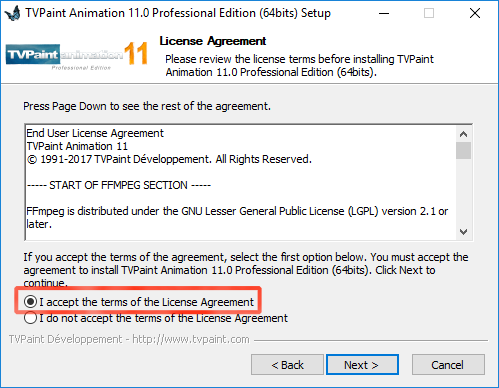Minimize the setup window
This screenshot has width=499, height=388.
click(384, 13)
